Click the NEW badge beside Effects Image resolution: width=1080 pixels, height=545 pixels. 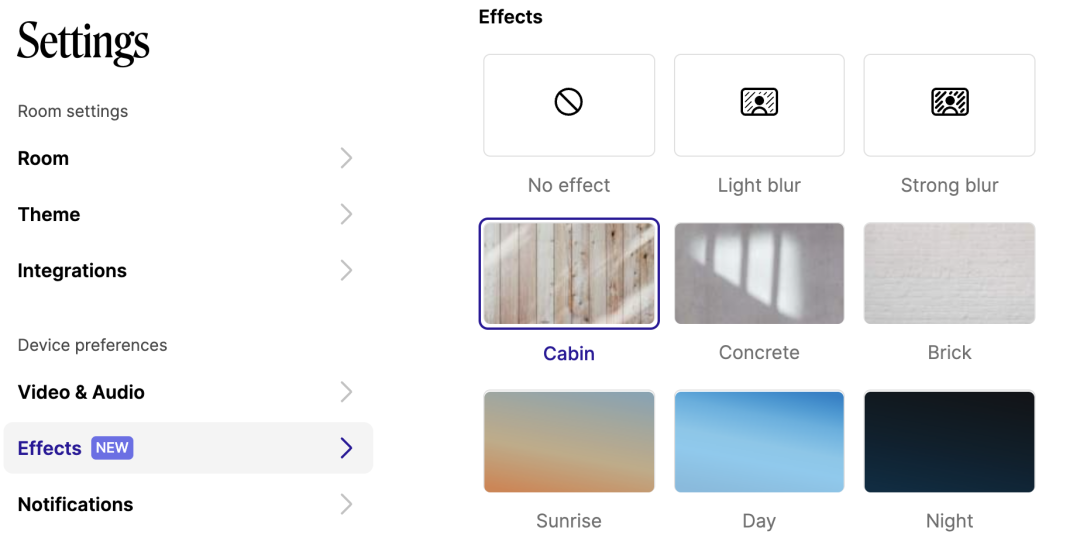tap(112, 448)
